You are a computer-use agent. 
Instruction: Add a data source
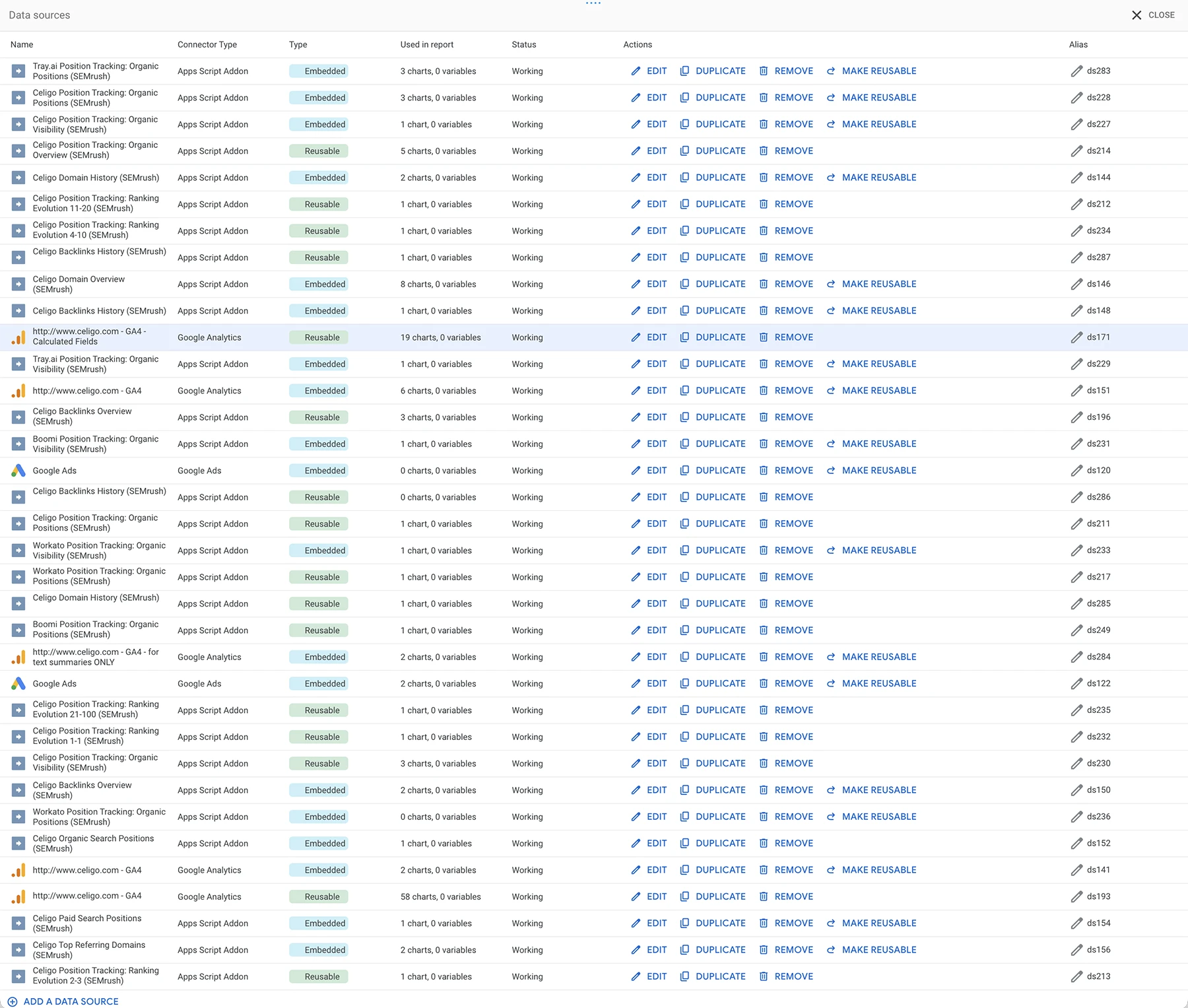point(63,1001)
